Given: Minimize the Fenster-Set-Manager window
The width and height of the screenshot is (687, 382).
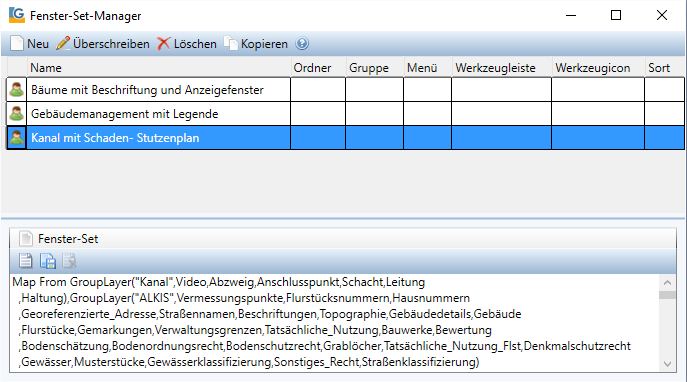Looking at the screenshot, I should [571, 15].
